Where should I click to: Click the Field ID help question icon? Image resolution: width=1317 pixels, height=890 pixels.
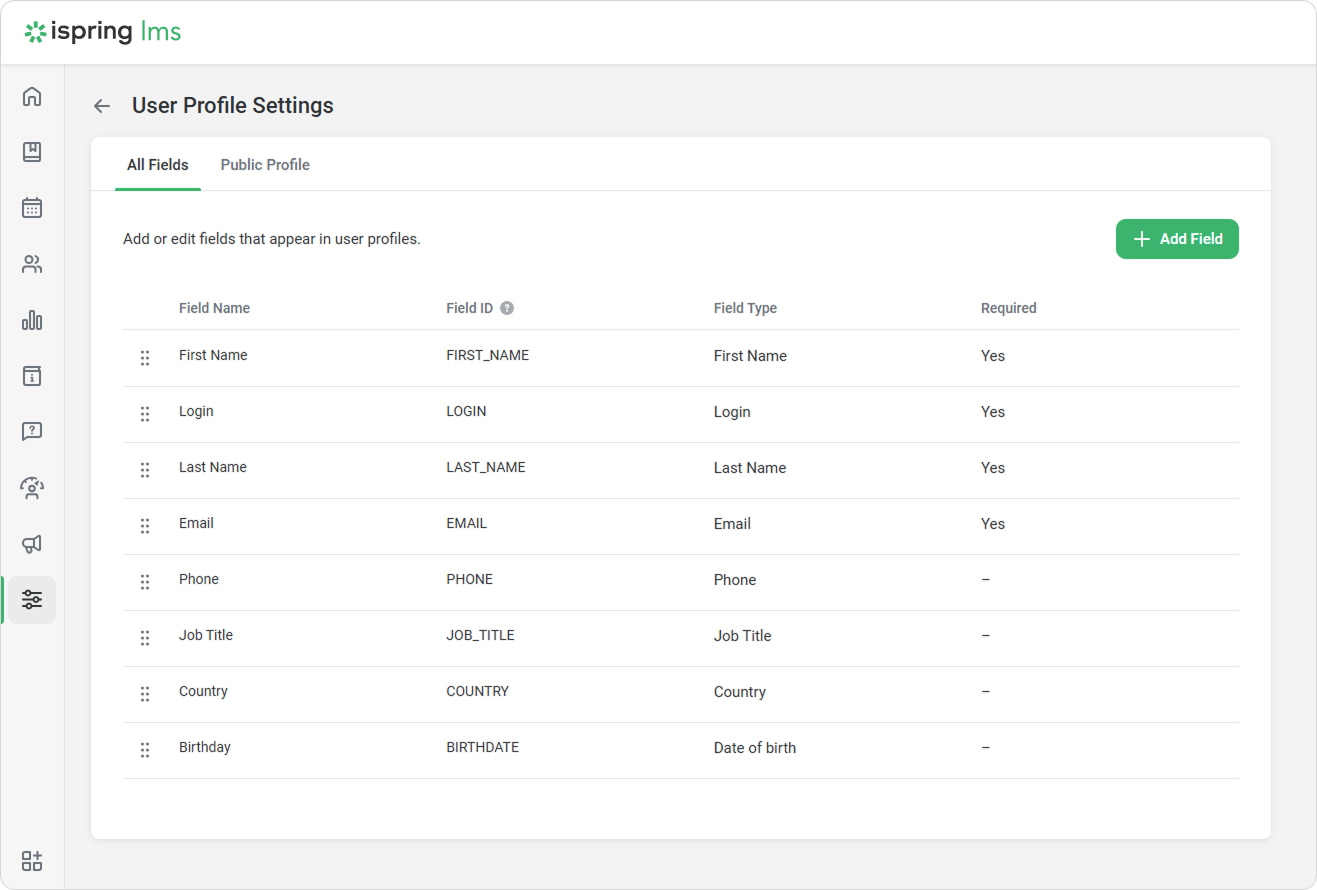[507, 308]
